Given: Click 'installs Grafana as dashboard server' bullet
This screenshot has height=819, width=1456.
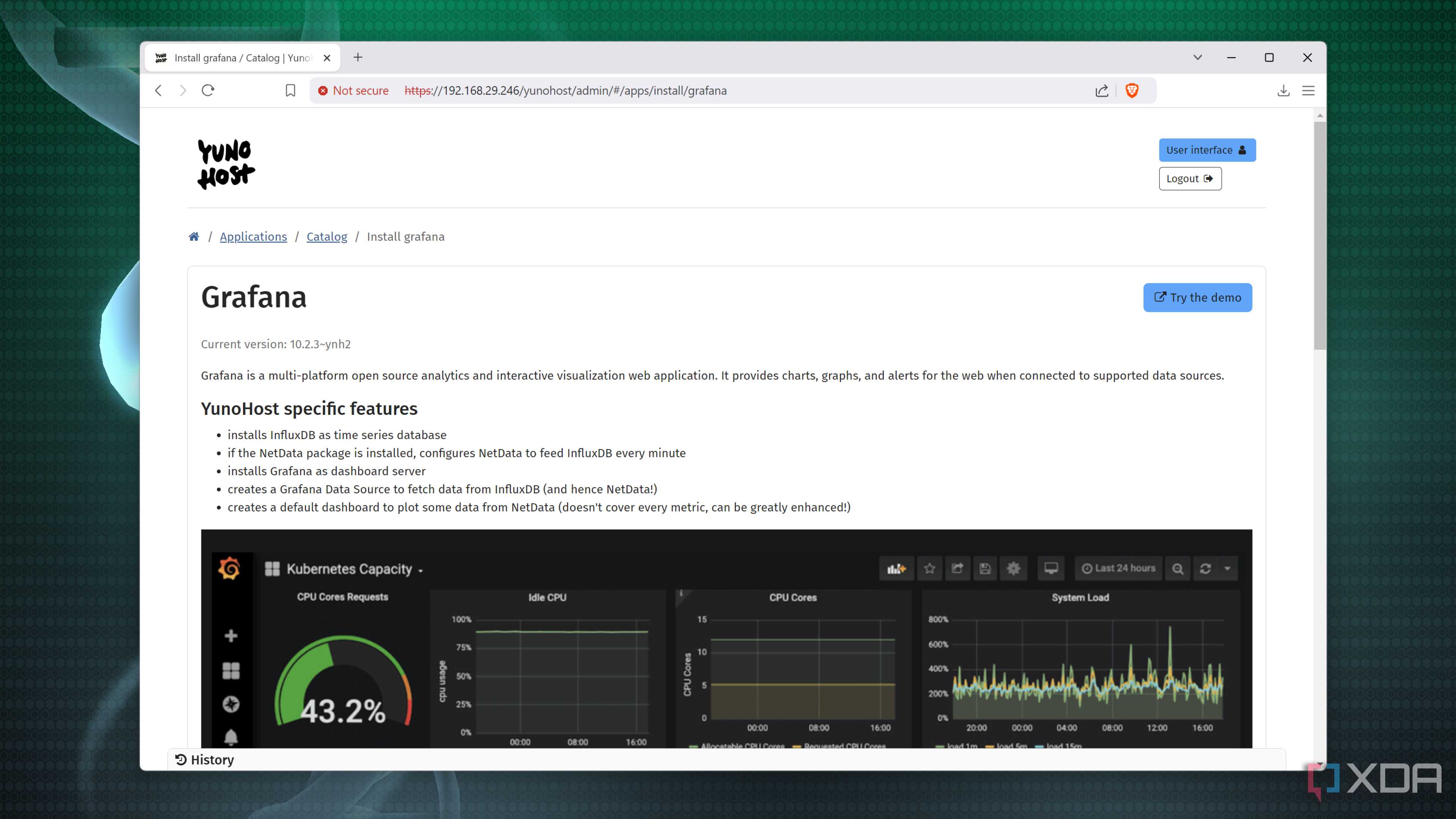Looking at the screenshot, I should (x=326, y=471).
